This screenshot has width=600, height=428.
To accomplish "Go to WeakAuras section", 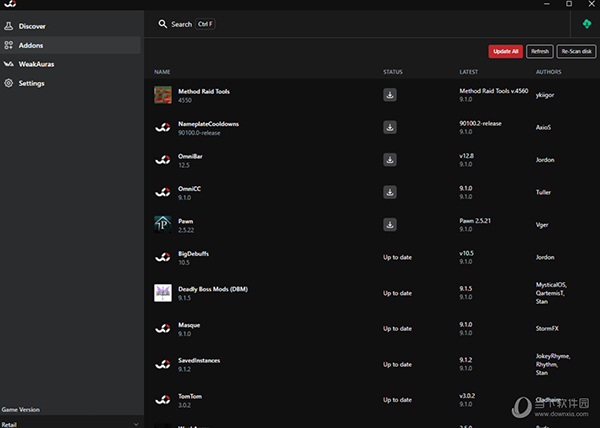I will (x=70, y=64).
